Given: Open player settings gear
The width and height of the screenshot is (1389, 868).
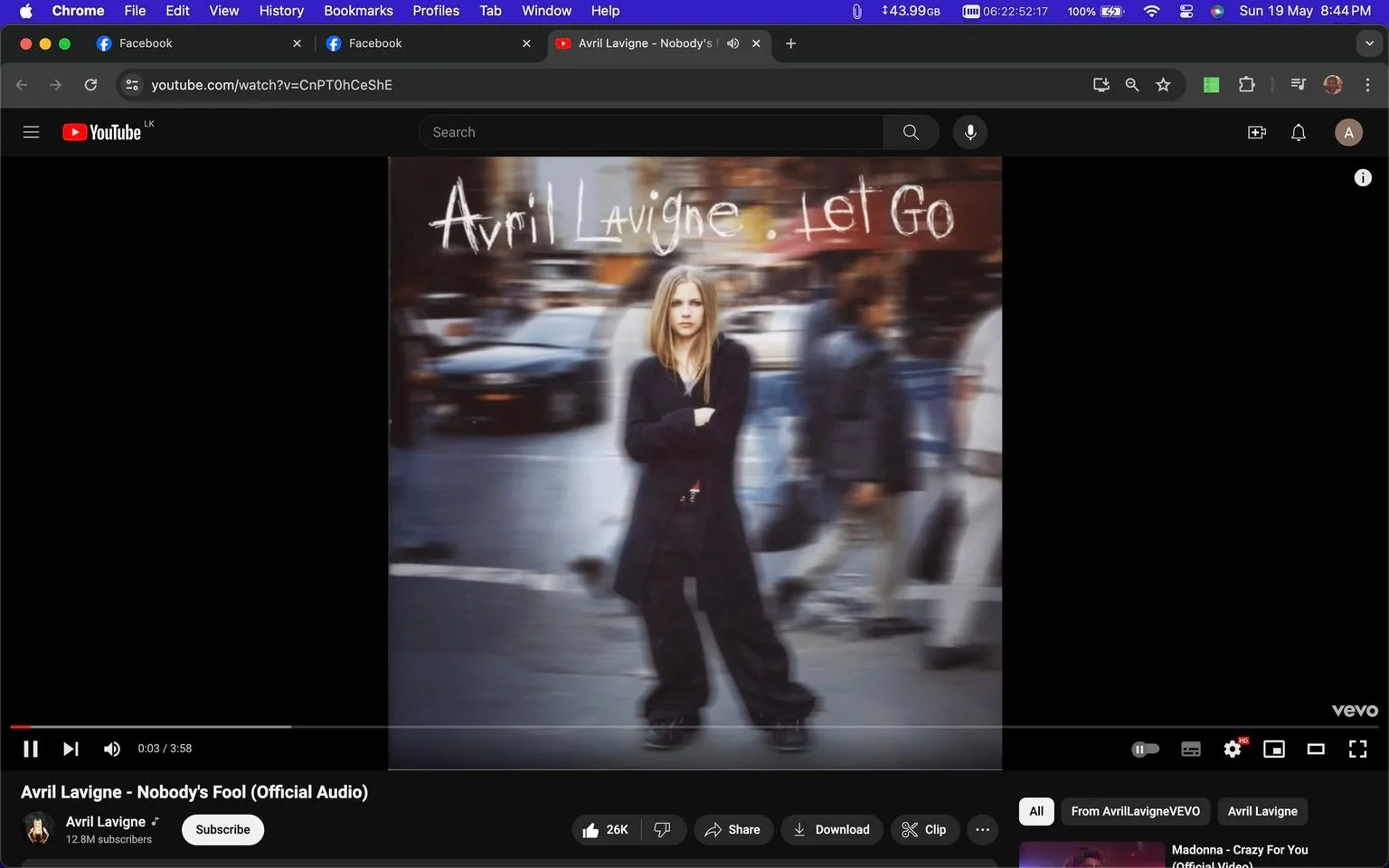Looking at the screenshot, I should (x=1233, y=749).
